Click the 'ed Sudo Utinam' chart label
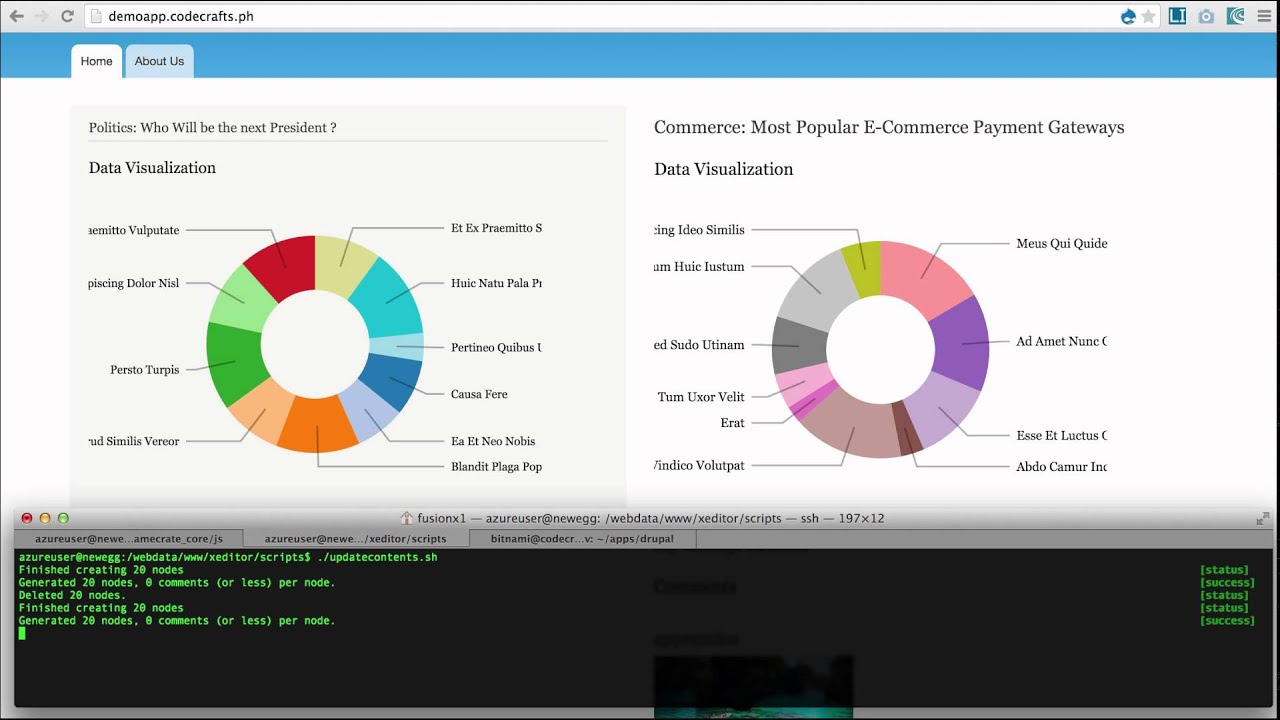The height and width of the screenshot is (720, 1280). pyautogui.click(x=699, y=345)
